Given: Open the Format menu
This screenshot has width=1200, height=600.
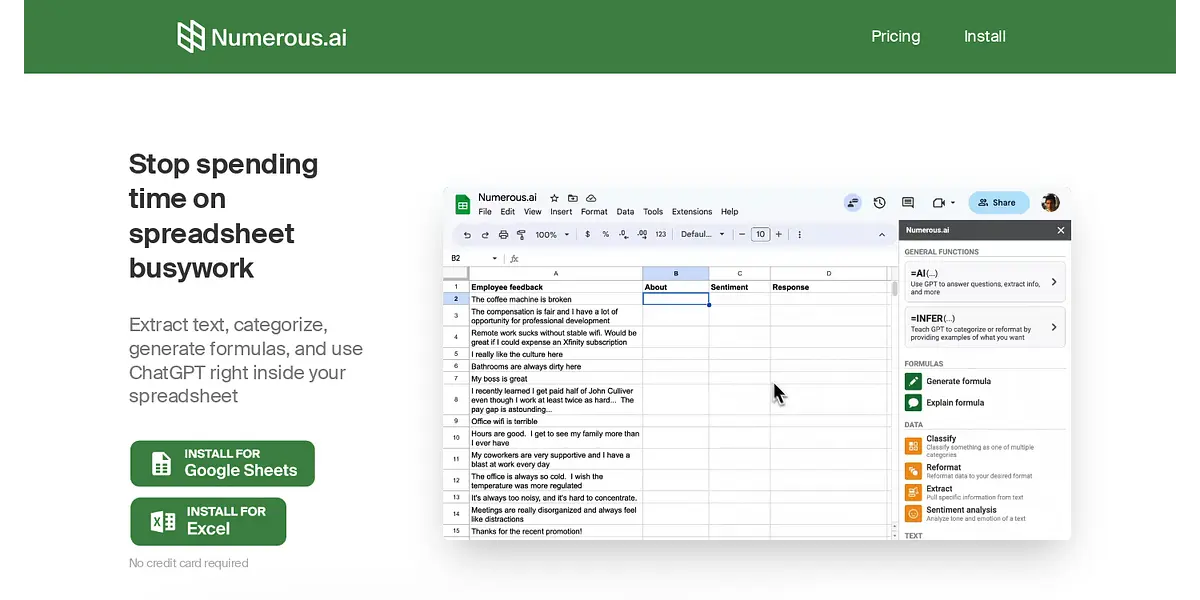Looking at the screenshot, I should pyautogui.click(x=594, y=212).
